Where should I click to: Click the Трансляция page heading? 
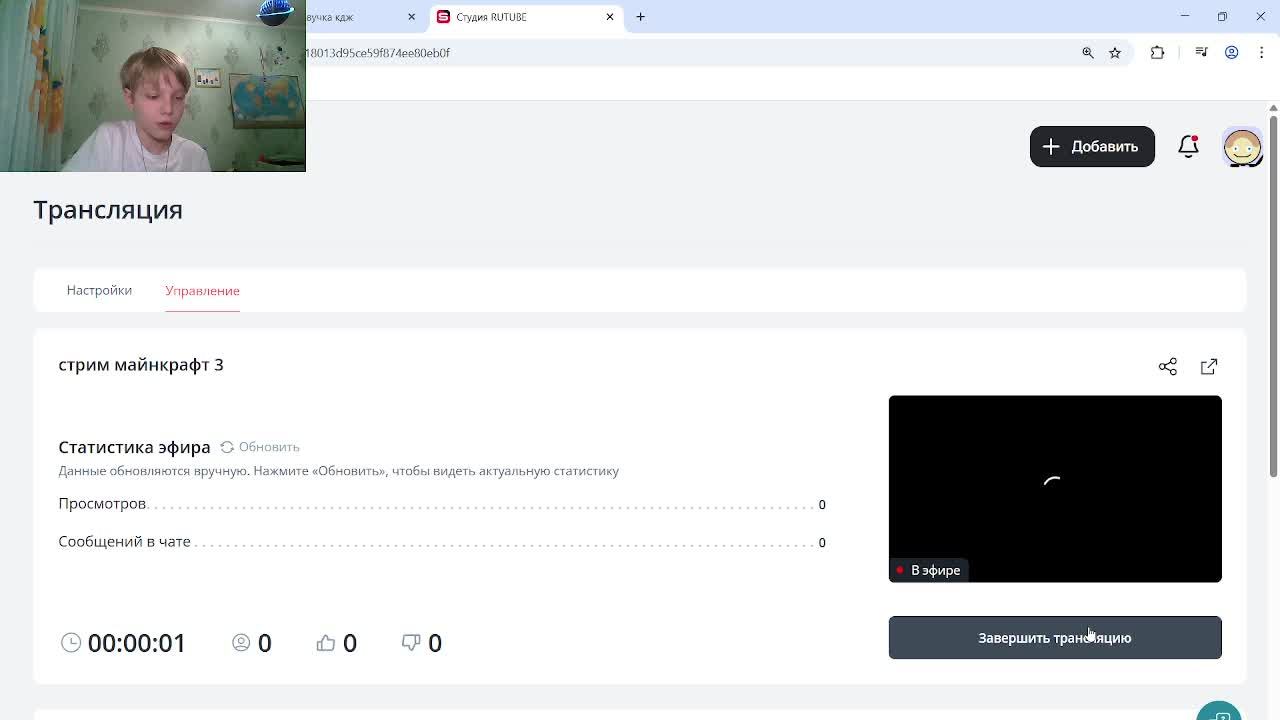108,210
